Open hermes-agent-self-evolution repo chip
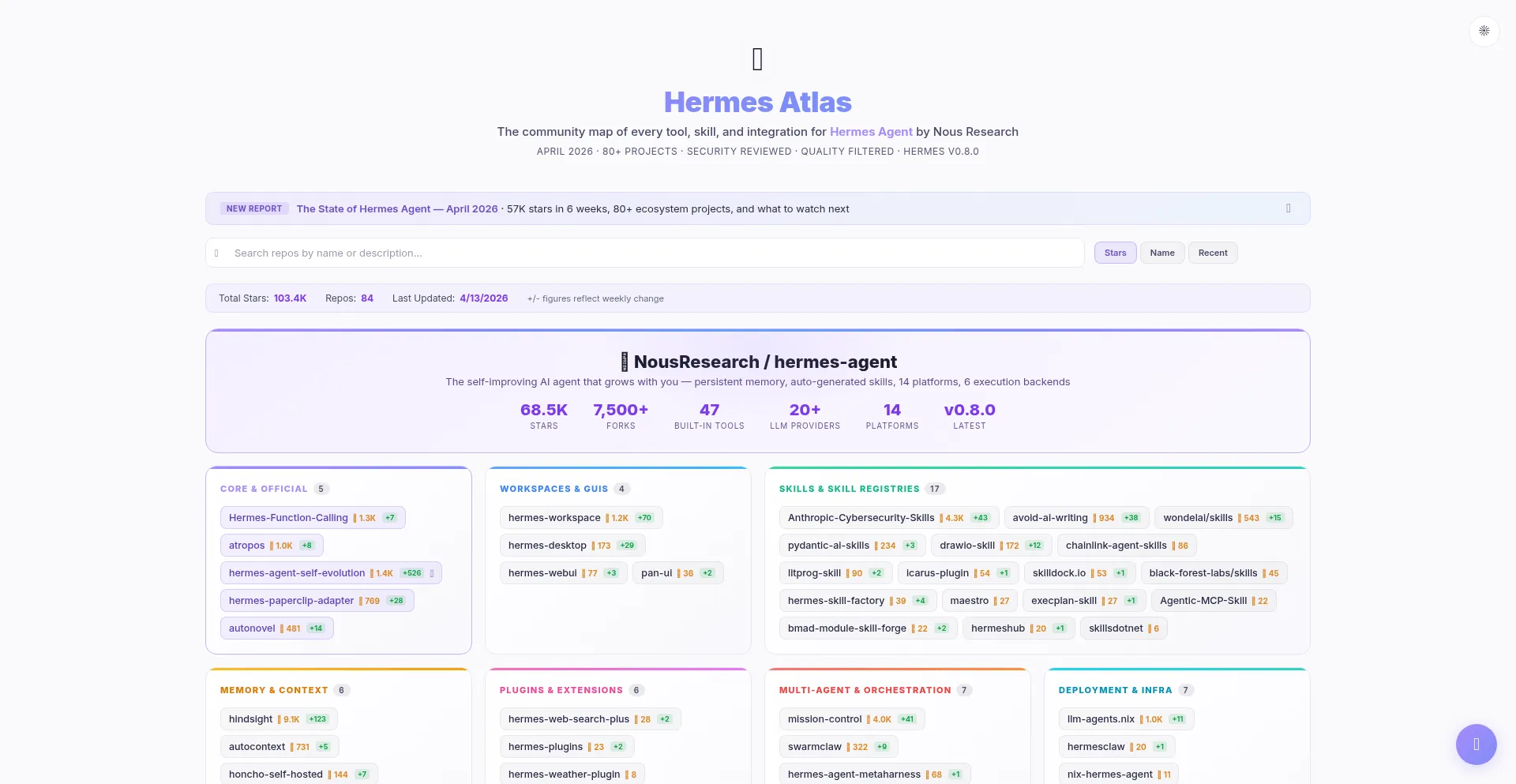Screen dimensions: 1516x784 coord(331,573)
